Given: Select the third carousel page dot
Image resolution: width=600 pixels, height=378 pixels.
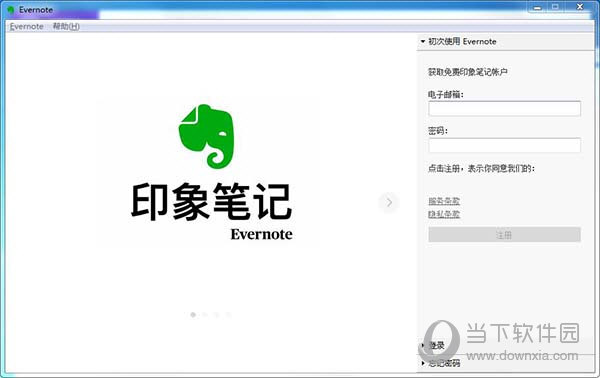Looking at the screenshot, I should pyautogui.click(x=217, y=314).
